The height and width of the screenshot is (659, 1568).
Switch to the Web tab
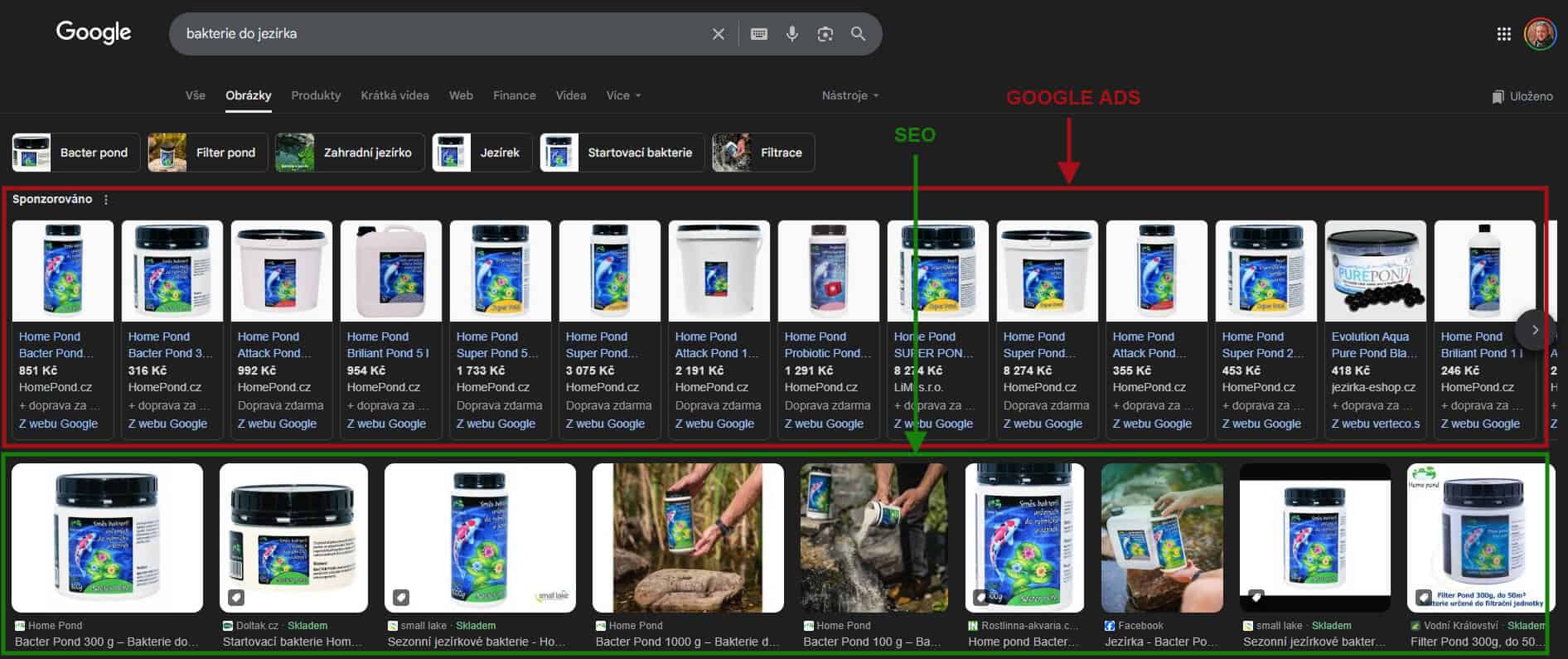click(x=461, y=95)
